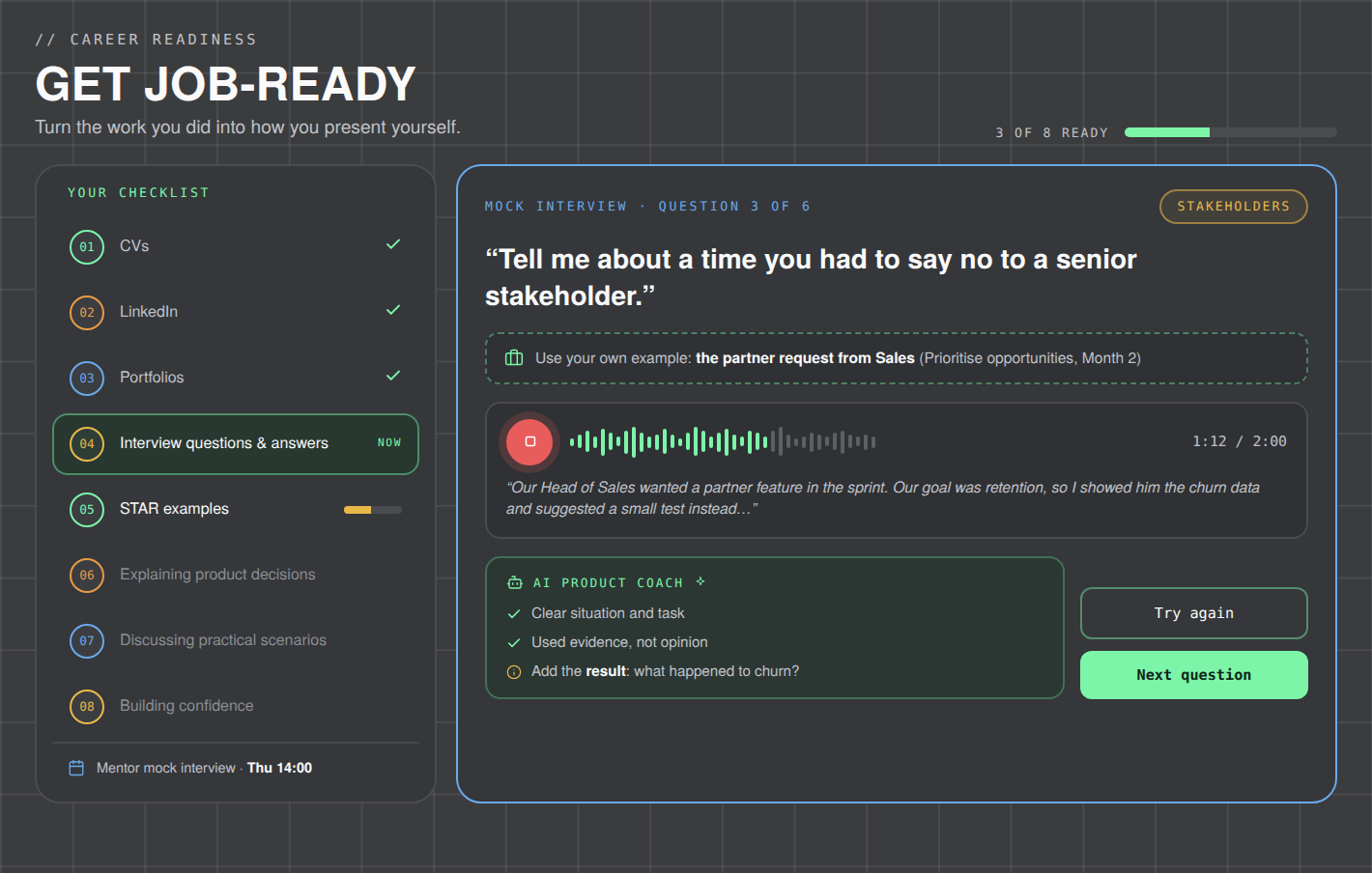Open the CVs checklist item

click(236, 246)
